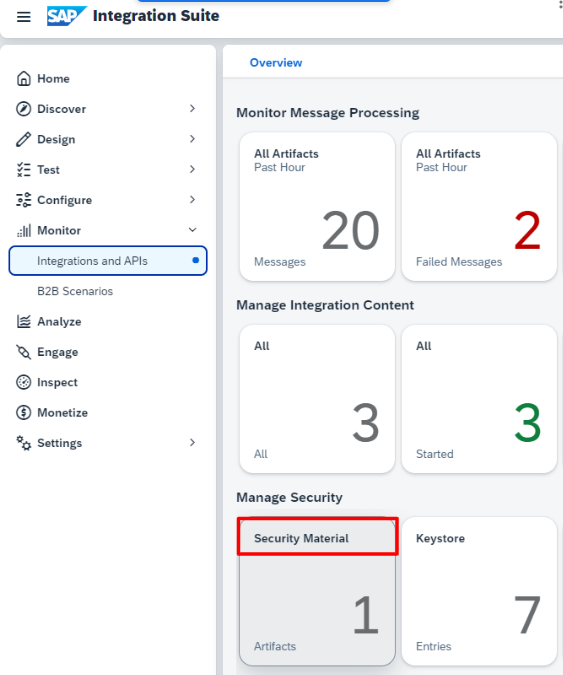This screenshot has height=675, width=563.
Task: Collapse the Monitor section chevron
Action: point(192,230)
